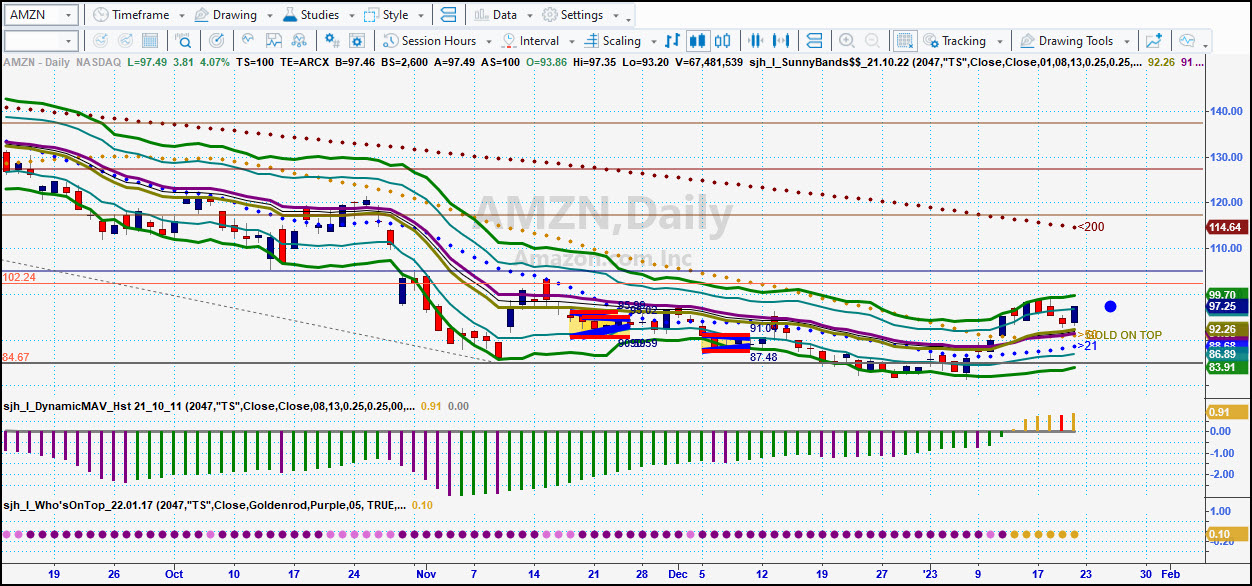Image resolution: width=1252 pixels, height=586 pixels.
Task: Open the Drawing Tools menu
Action: click(x=1066, y=41)
